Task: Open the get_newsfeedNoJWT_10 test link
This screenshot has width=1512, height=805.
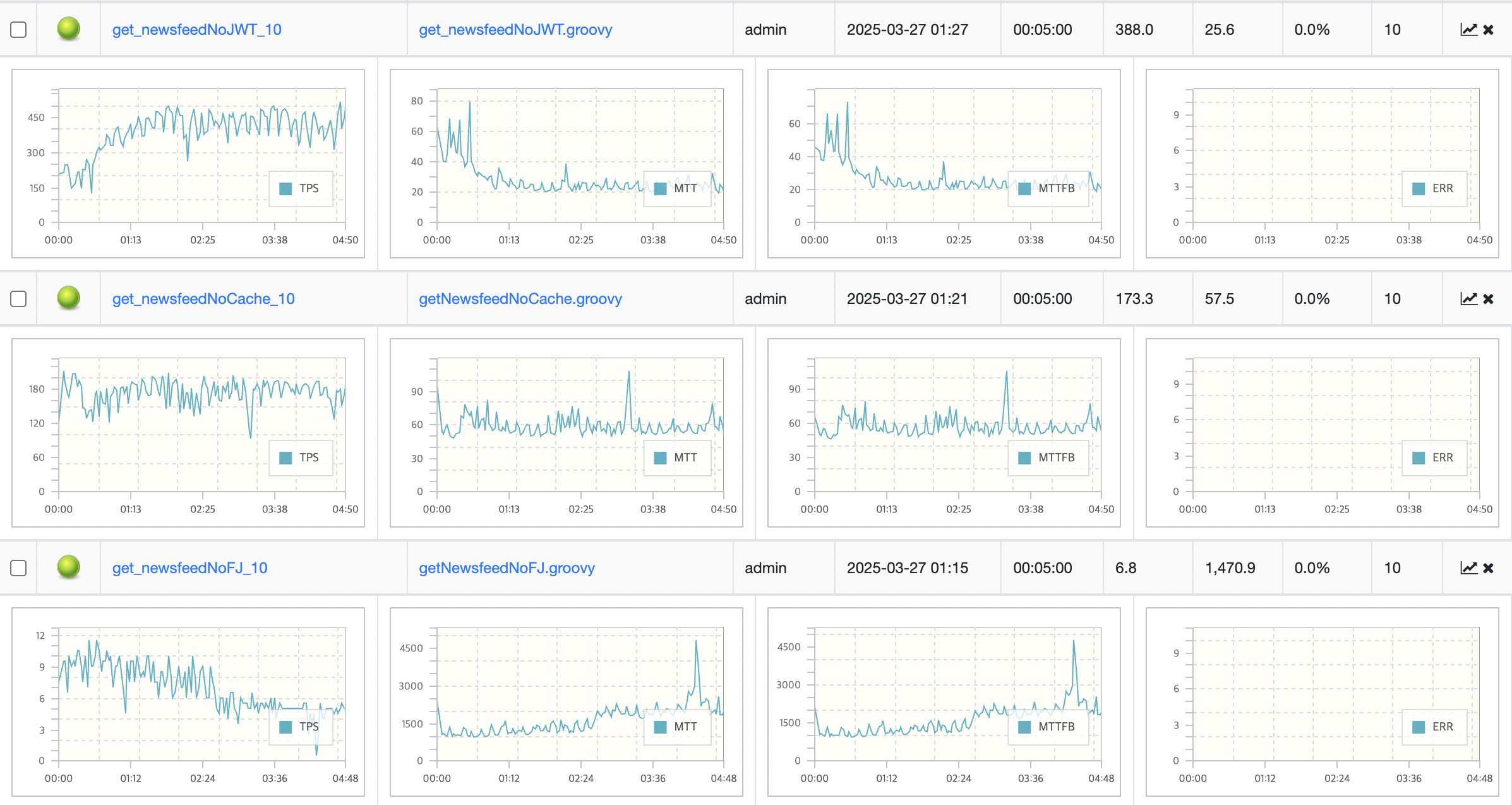Action: click(196, 30)
